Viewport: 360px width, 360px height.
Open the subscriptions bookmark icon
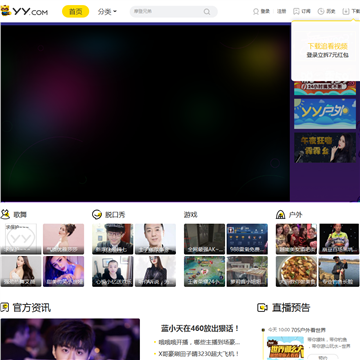[296, 12]
